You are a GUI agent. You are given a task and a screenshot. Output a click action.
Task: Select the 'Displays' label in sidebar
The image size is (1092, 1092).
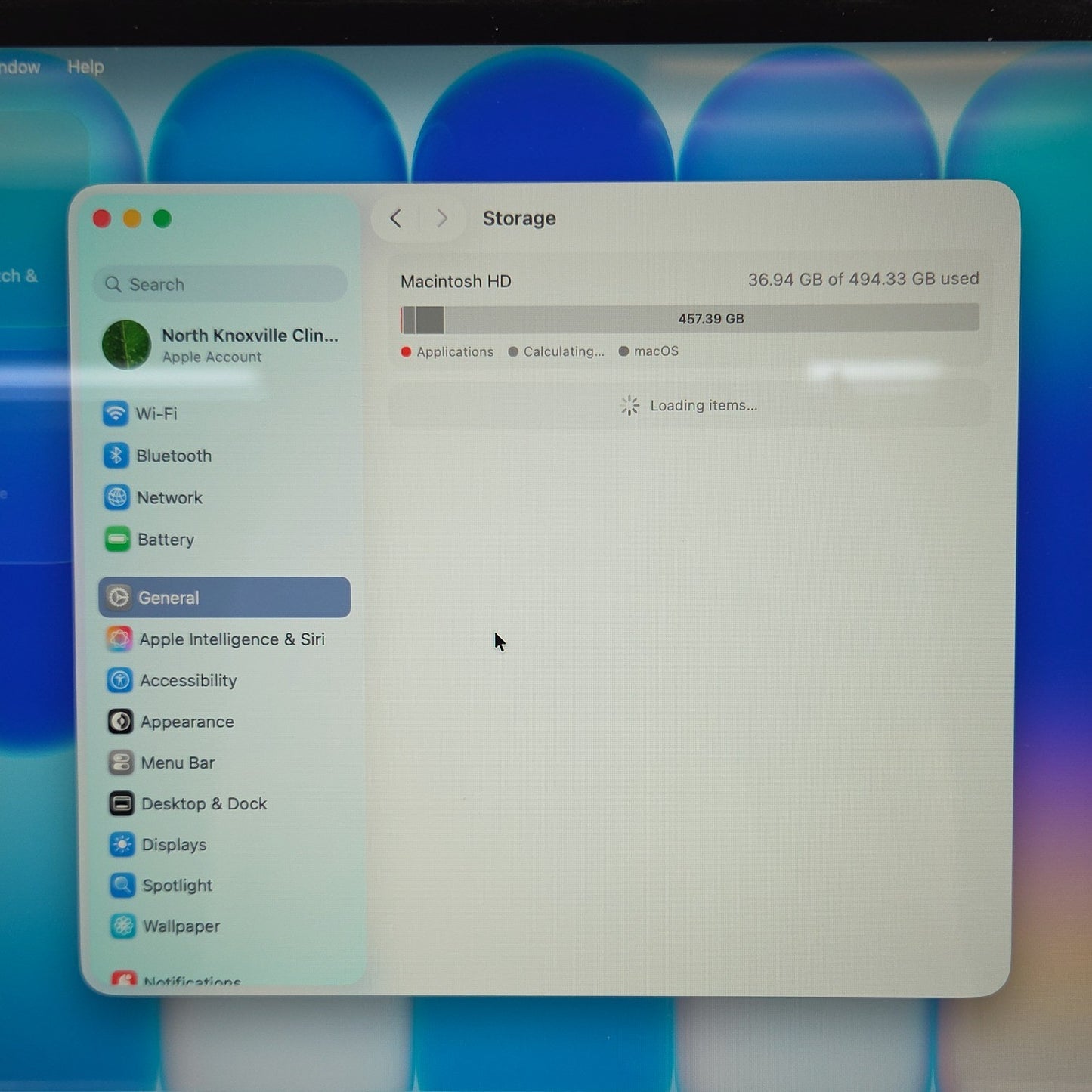pyautogui.click(x=175, y=845)
